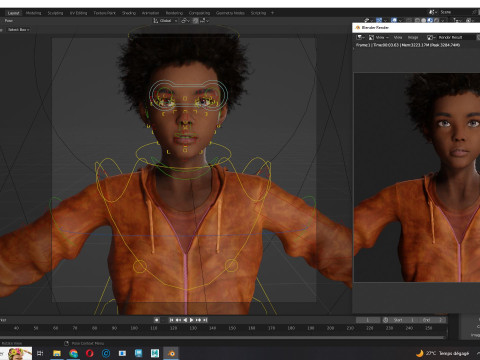
Task: Click frame 100 on the timeline ruler
Action: tap(134, 328)
